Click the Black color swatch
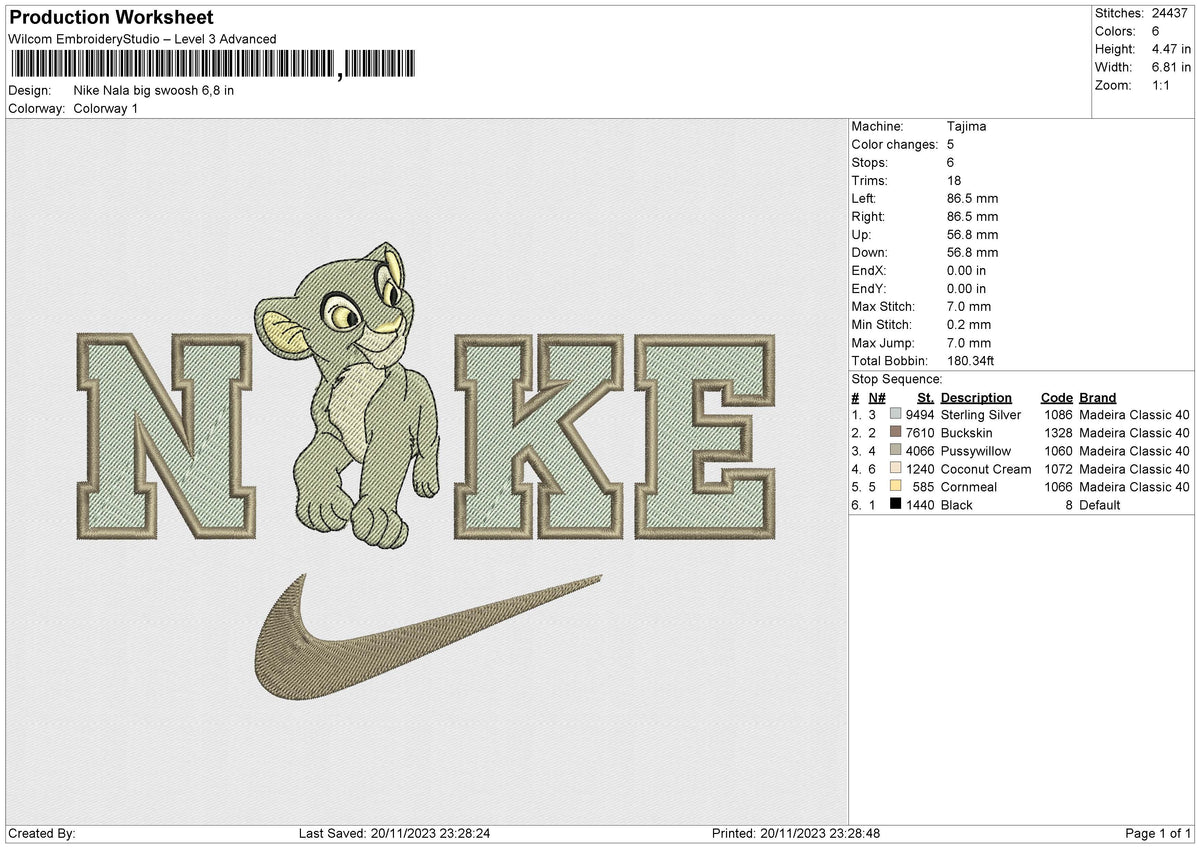This screenshot has width=1200, height=848. point(896,505)
